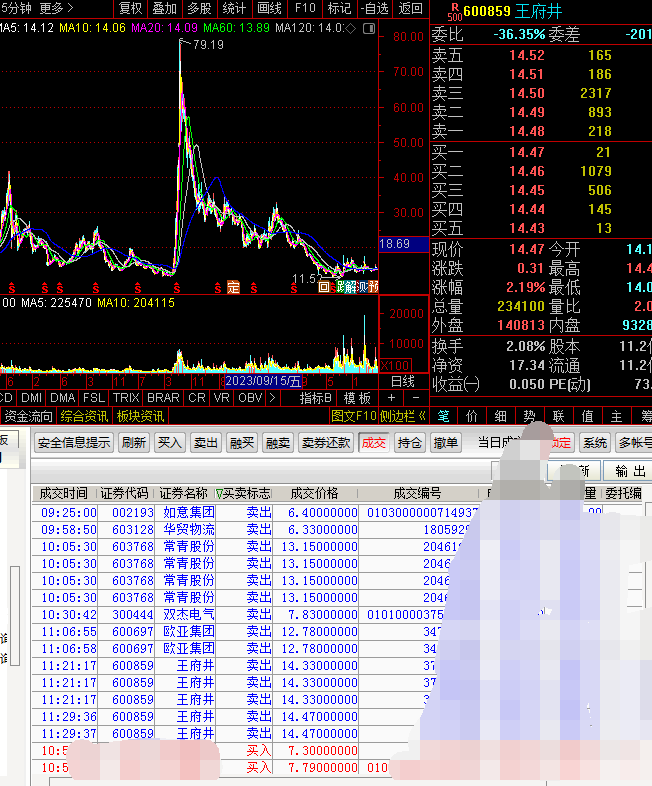Remove stock with -自选 button
The width and height of the screenshot is (652, 786).
pos(374,8)
